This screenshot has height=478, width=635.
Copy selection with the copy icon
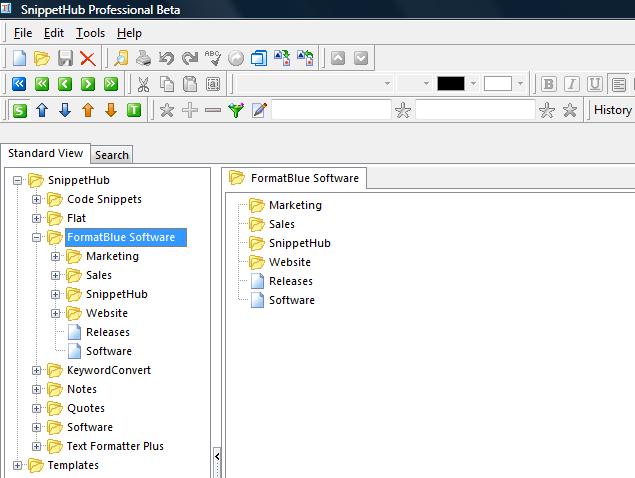click(166, 84)
